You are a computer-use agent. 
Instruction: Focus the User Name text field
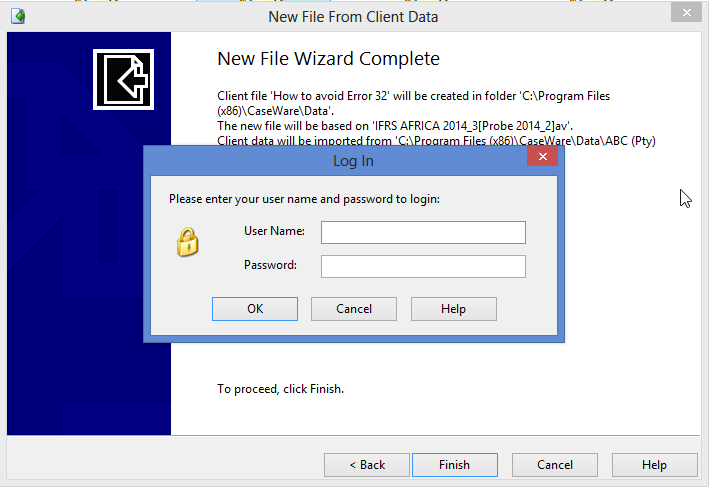[x=423, y=232]
